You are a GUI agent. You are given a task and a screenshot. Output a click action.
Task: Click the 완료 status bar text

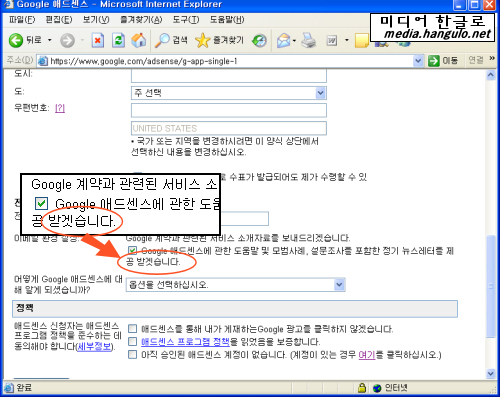[24, 388]
